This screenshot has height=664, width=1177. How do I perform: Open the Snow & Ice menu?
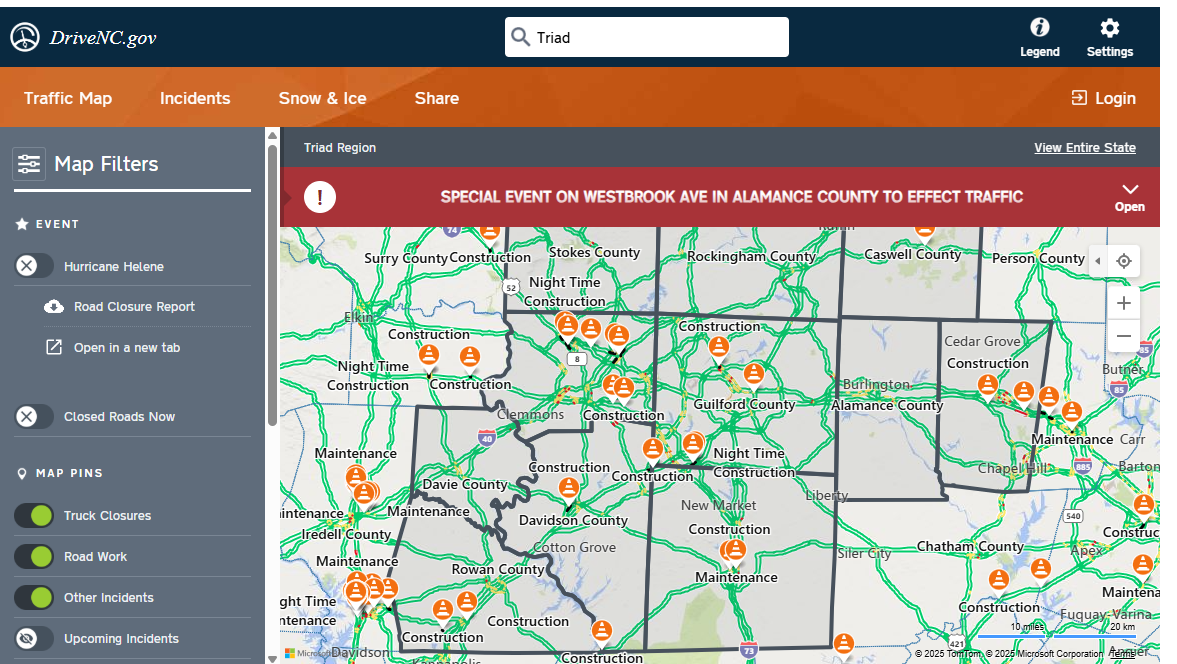click(322, 97)
